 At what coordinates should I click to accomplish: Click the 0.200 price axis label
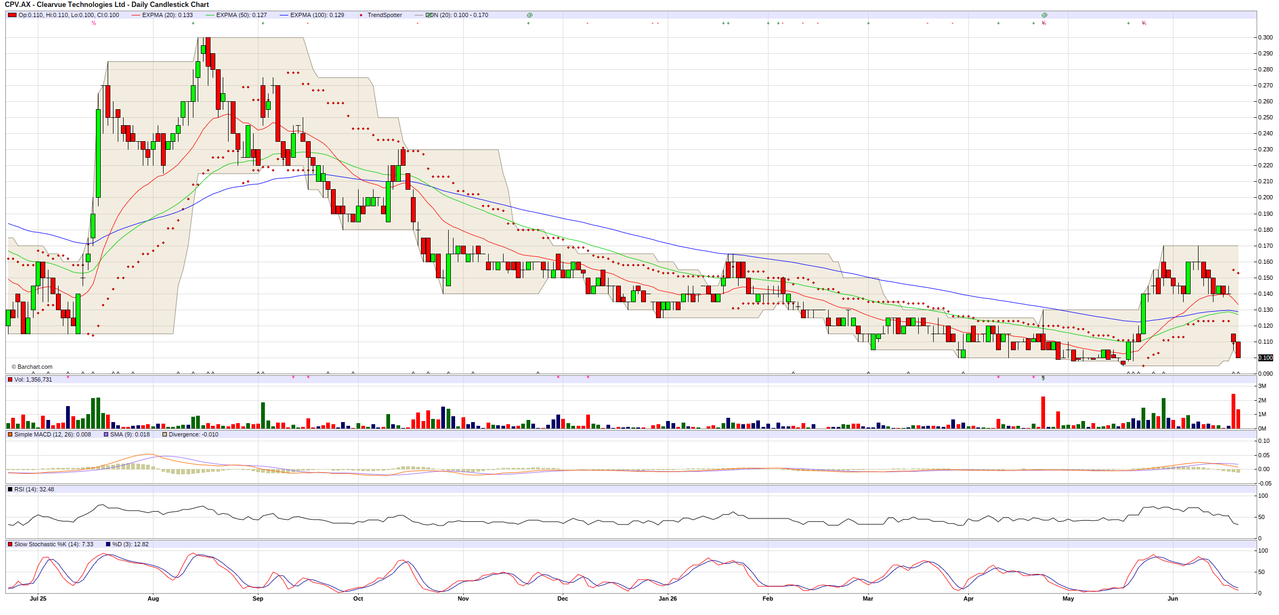[1265, 198]
